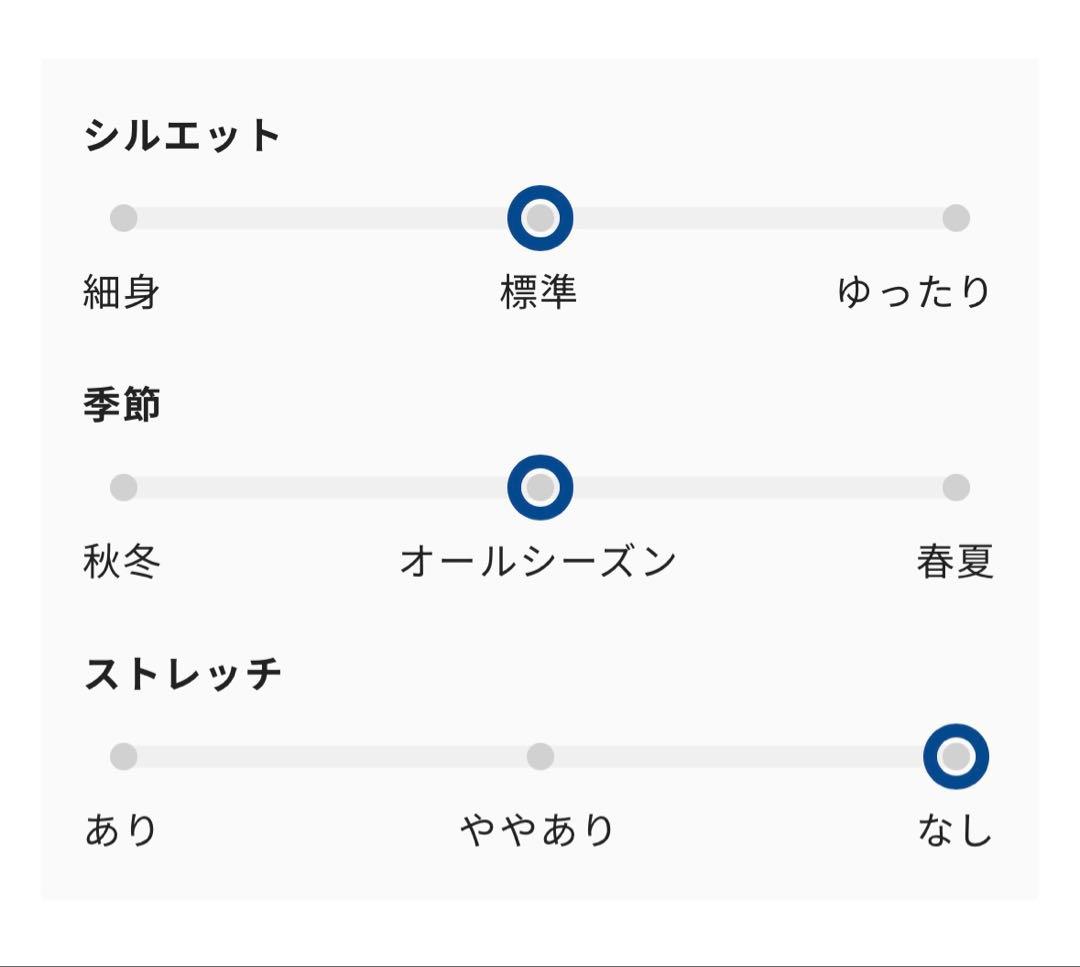
Task: Set ストレッチ to the ややあり dot
Action: pos(540,757)
